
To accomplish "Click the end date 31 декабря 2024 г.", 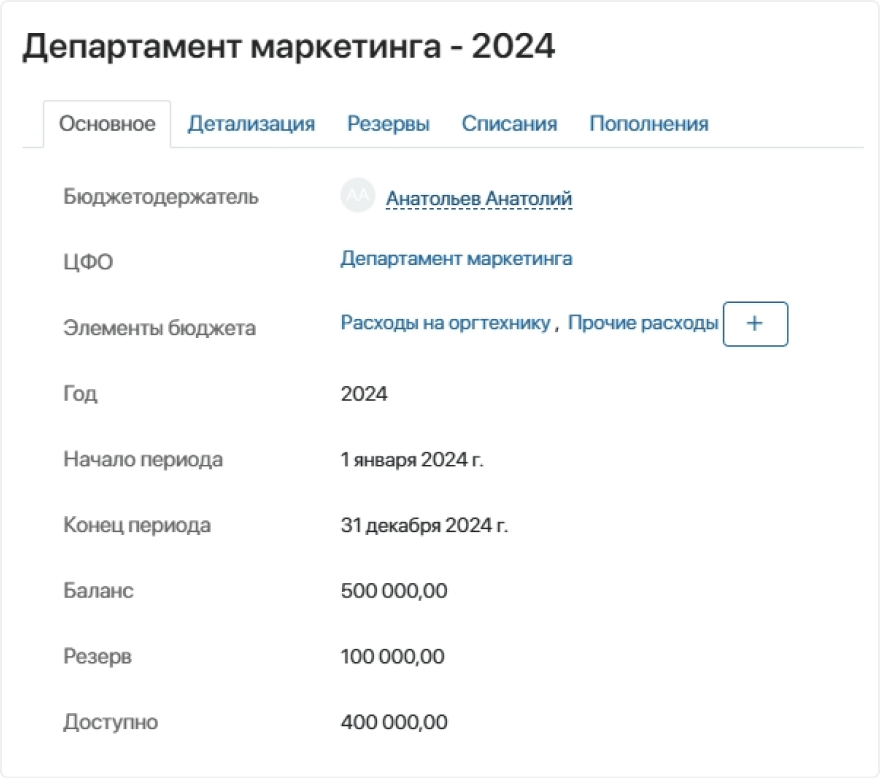I will tap(424, 525).
